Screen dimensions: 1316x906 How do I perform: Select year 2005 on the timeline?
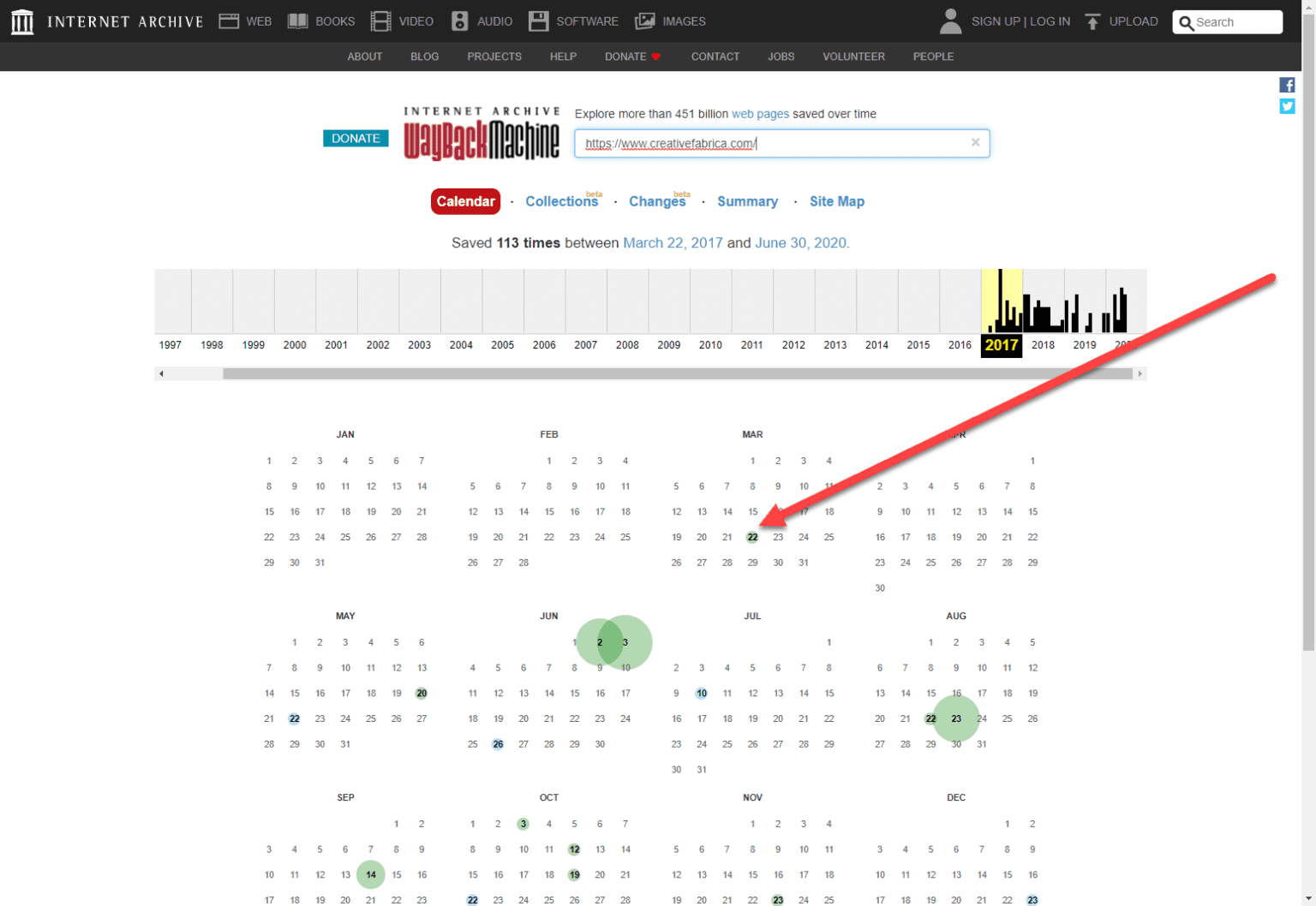click(503, 345)
